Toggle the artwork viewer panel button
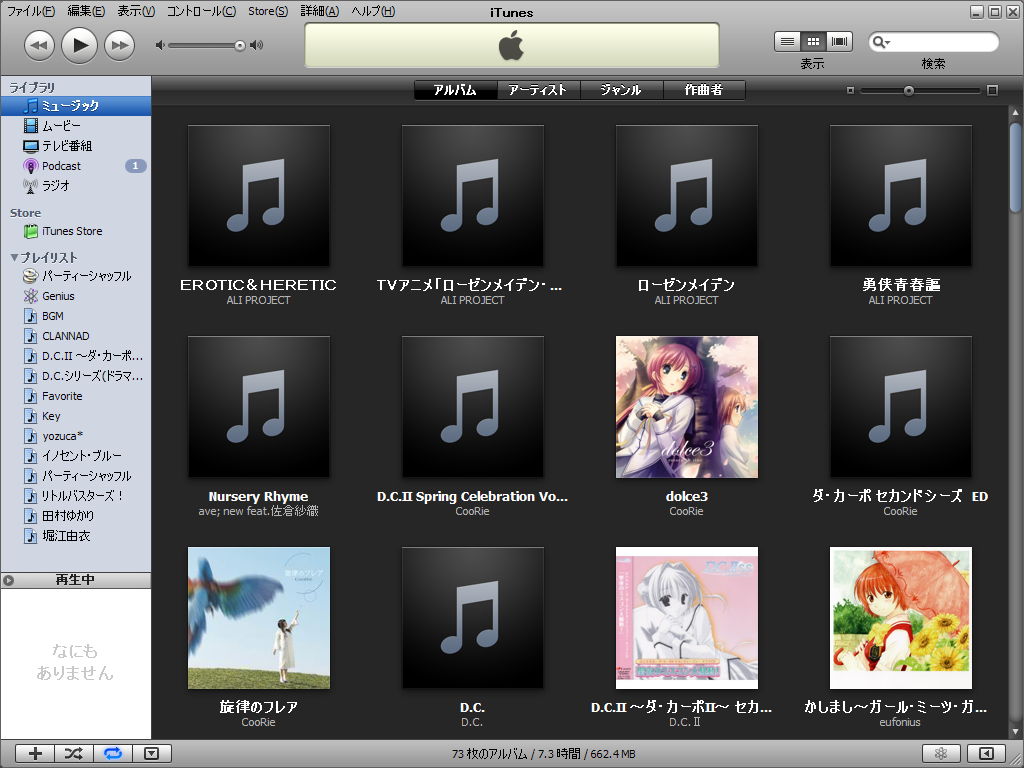Screen dimensions: 1024x768 coord(152,754)
